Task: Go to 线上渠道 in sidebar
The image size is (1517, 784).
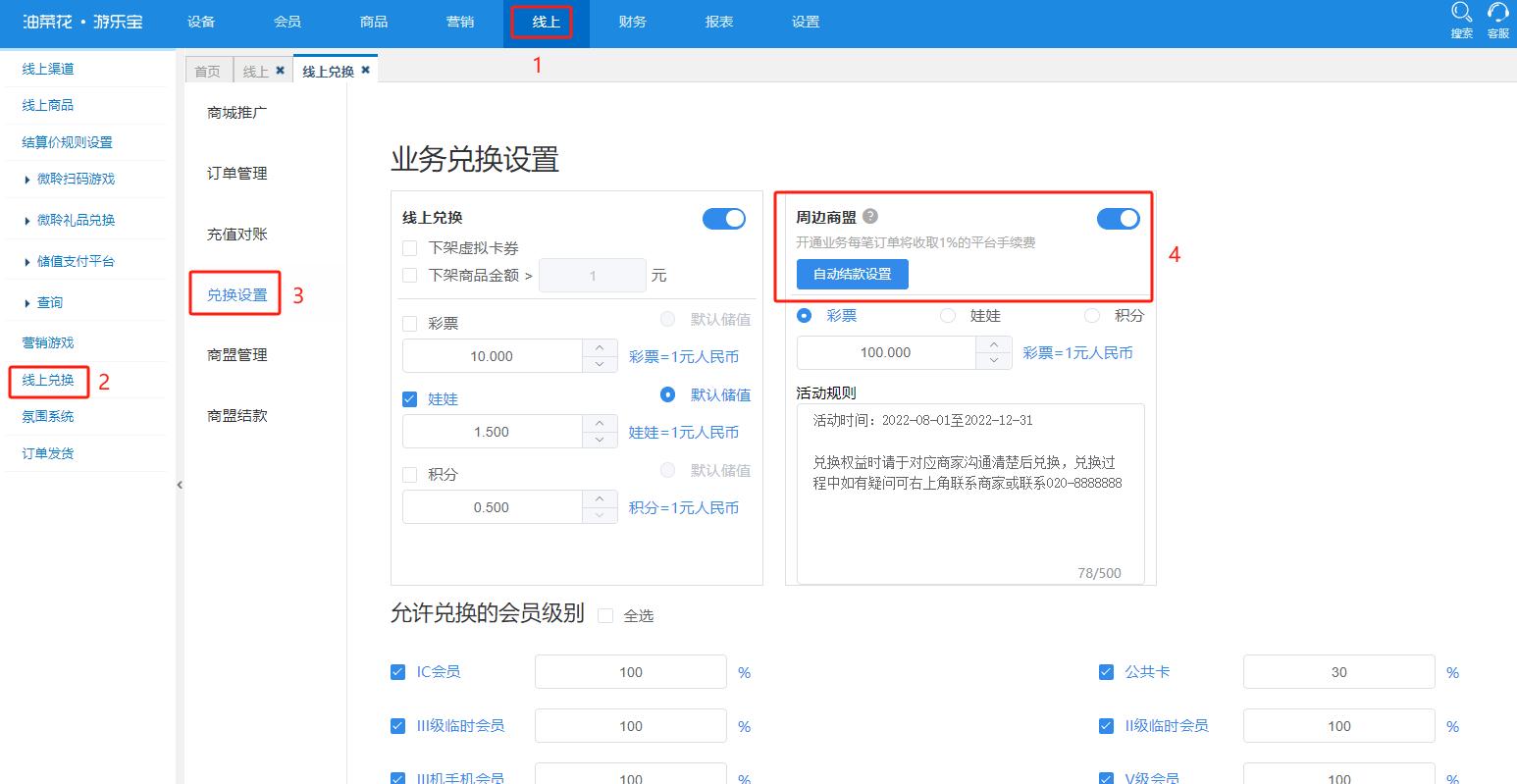Action: click(48, 69)
